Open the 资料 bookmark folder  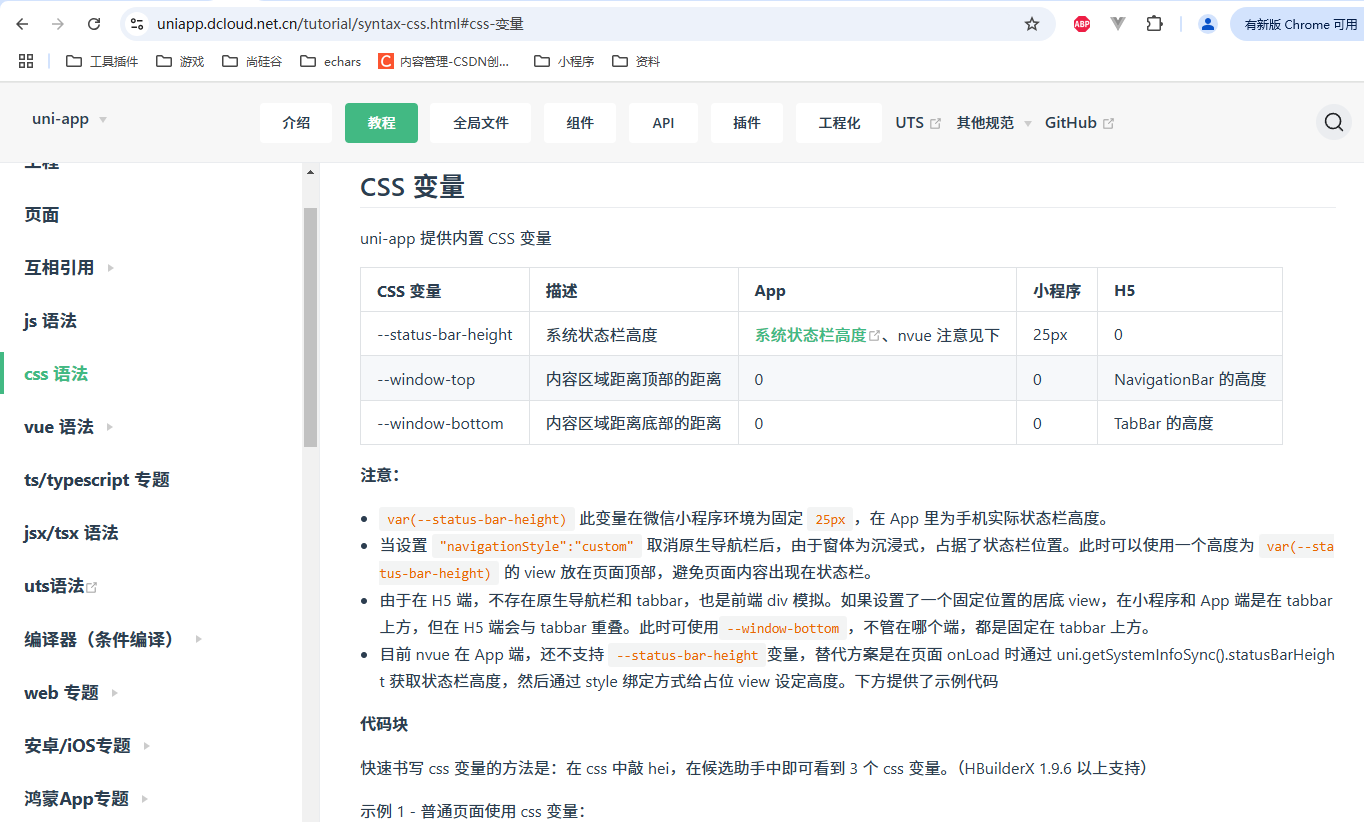pyautogui.click(x=636, y=61)
